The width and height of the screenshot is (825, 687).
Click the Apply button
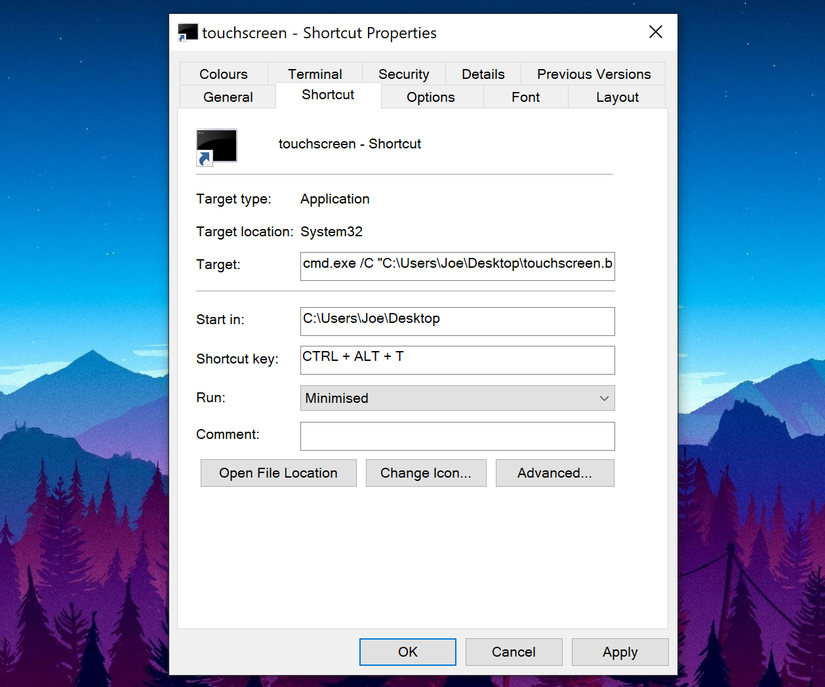tap(620, 652)
